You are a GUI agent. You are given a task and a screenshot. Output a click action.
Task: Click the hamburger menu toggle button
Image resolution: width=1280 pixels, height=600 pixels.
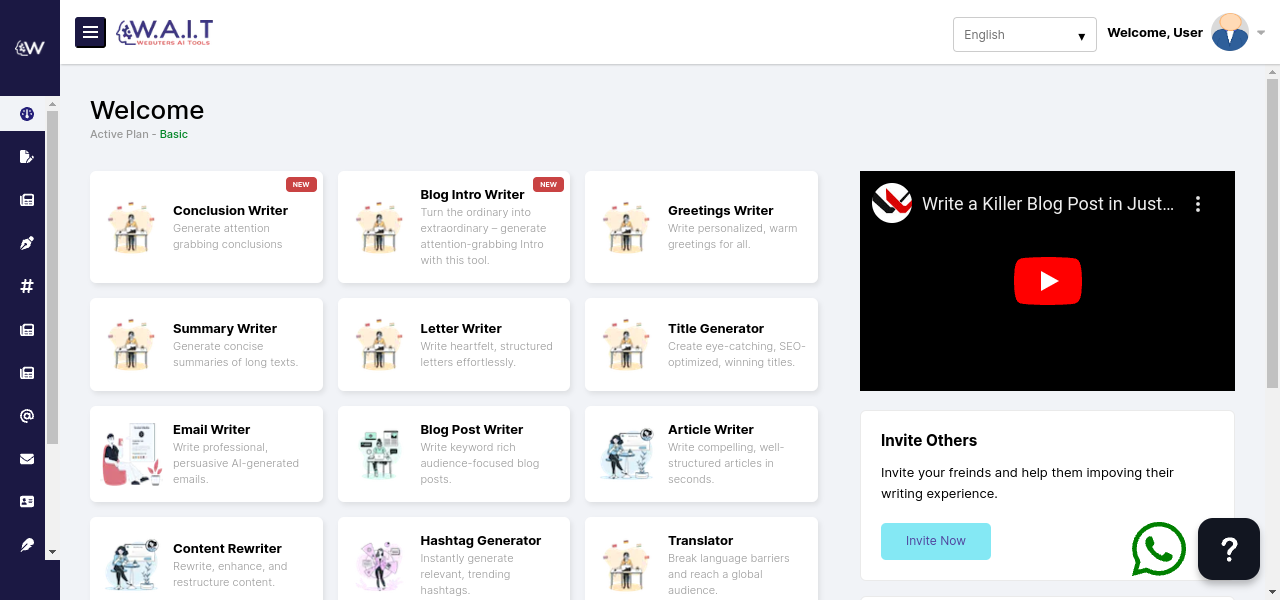pos(90,32)
